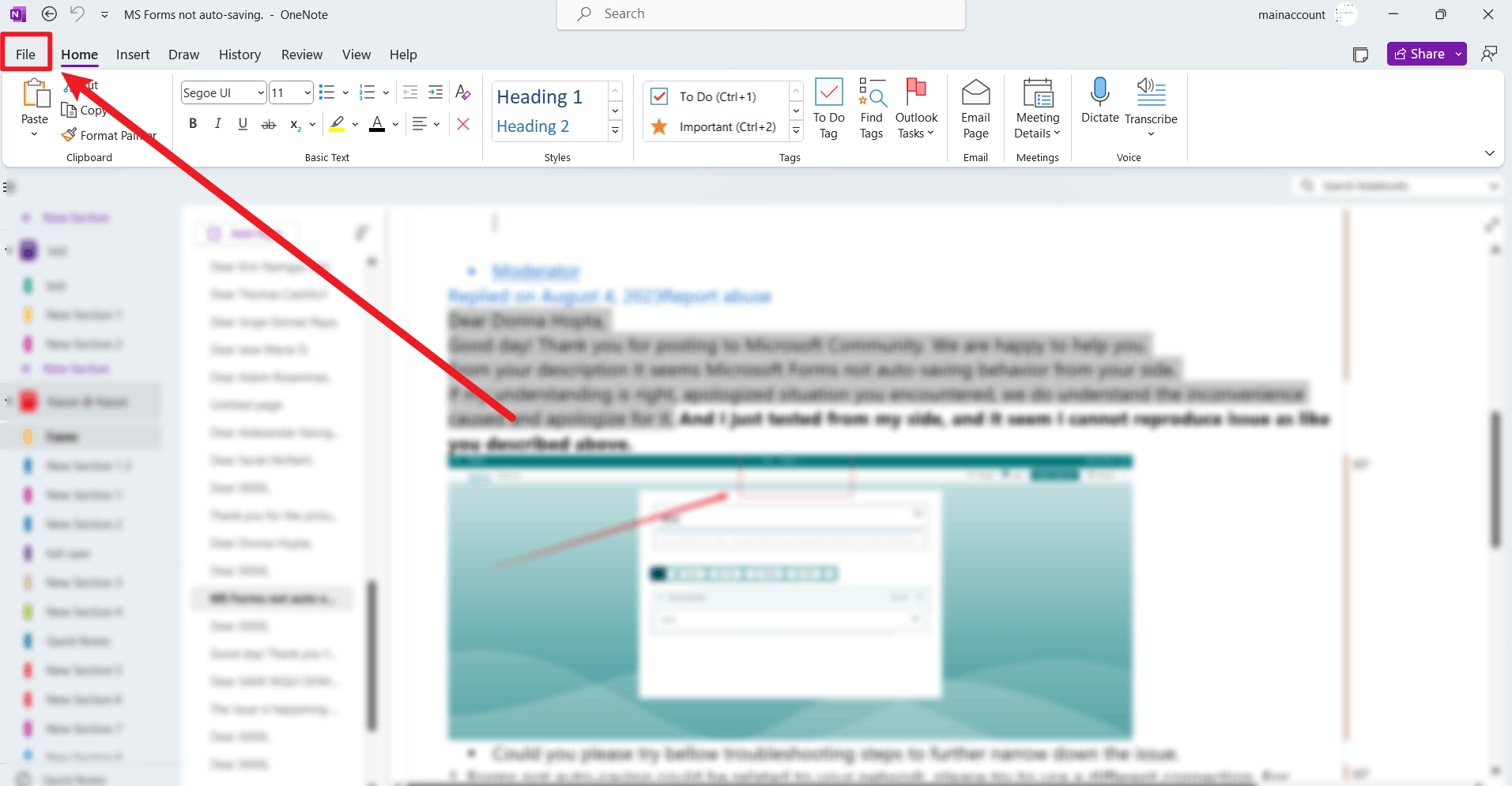Open highlight color picker arrow
The image size is (1512, 786).
(356, 124)
